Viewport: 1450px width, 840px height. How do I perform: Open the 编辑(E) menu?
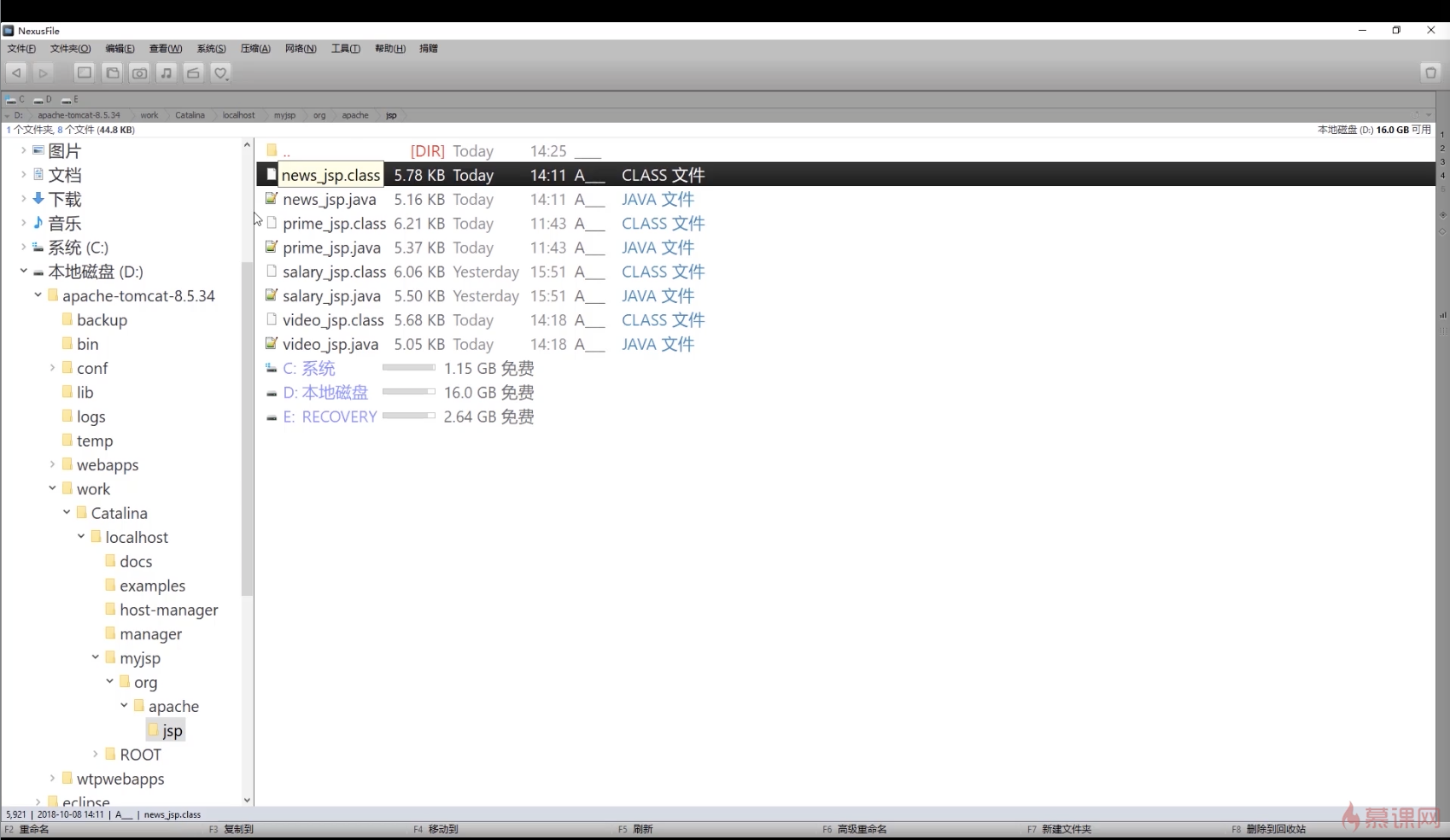point(120,49)
